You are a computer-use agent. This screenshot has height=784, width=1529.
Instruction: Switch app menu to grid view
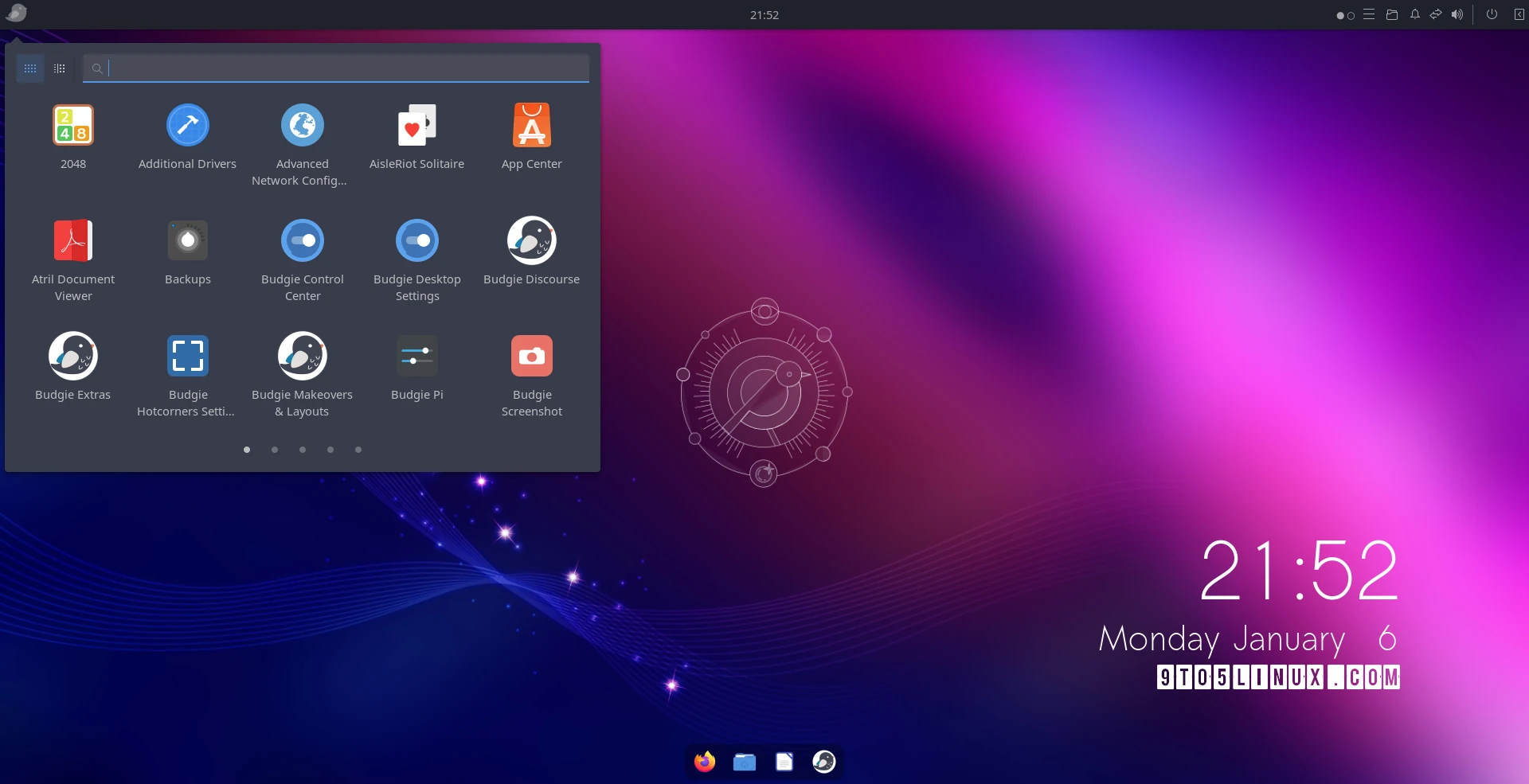(30, 68)
